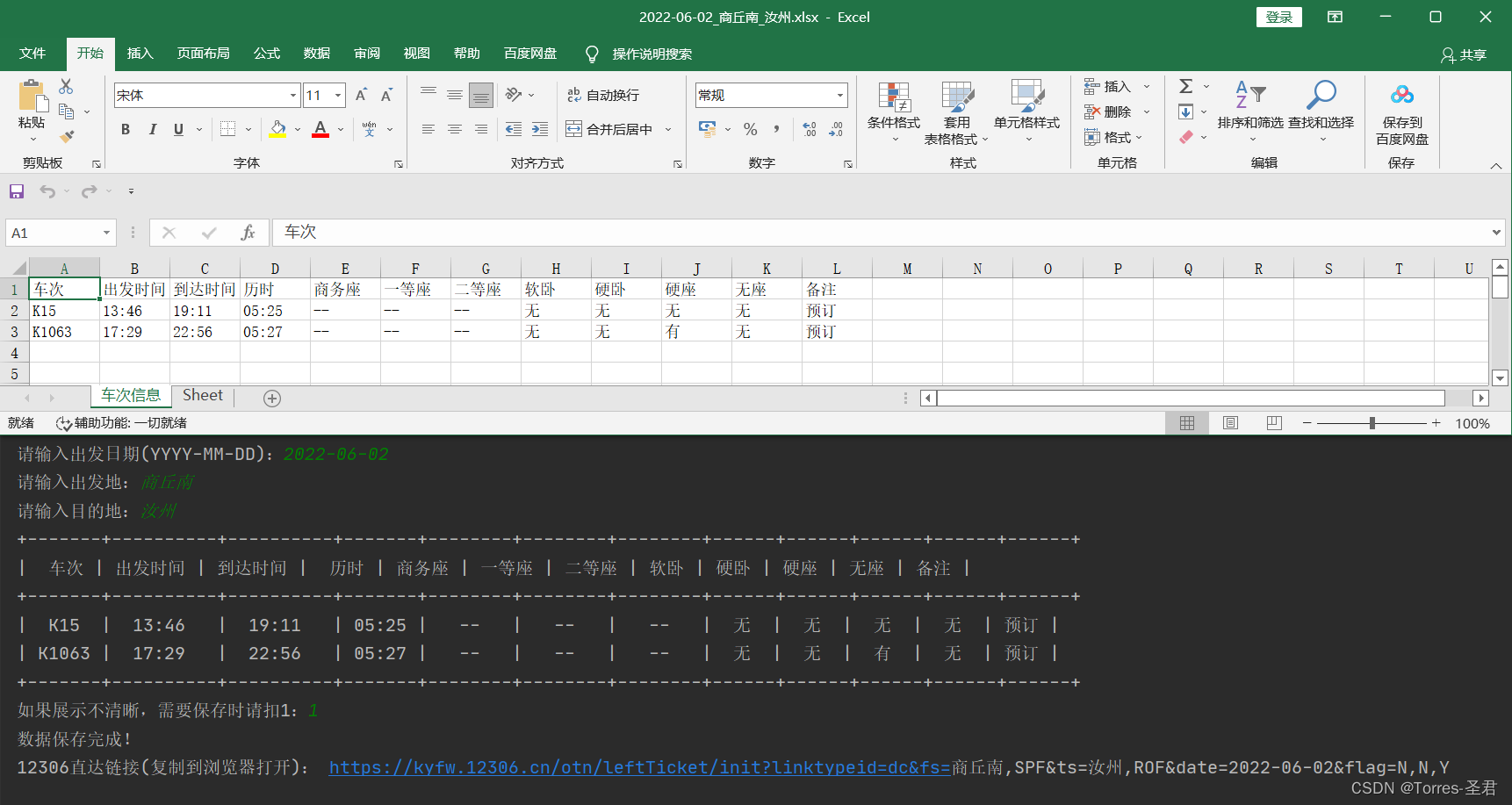Select bottom vertical alignment
1512x805 pixels.
(480, 95)
